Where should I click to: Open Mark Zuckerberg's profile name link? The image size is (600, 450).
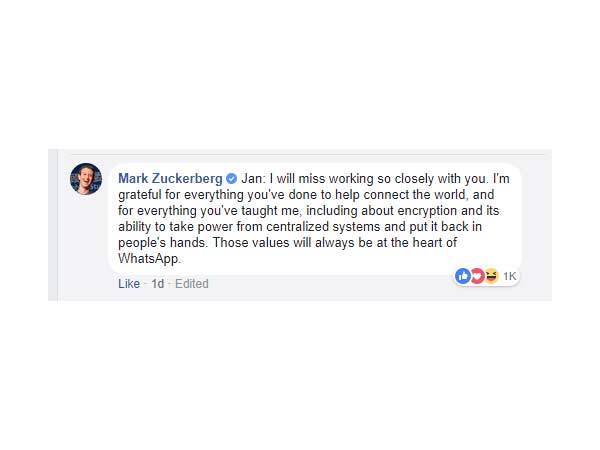(170, 178)
